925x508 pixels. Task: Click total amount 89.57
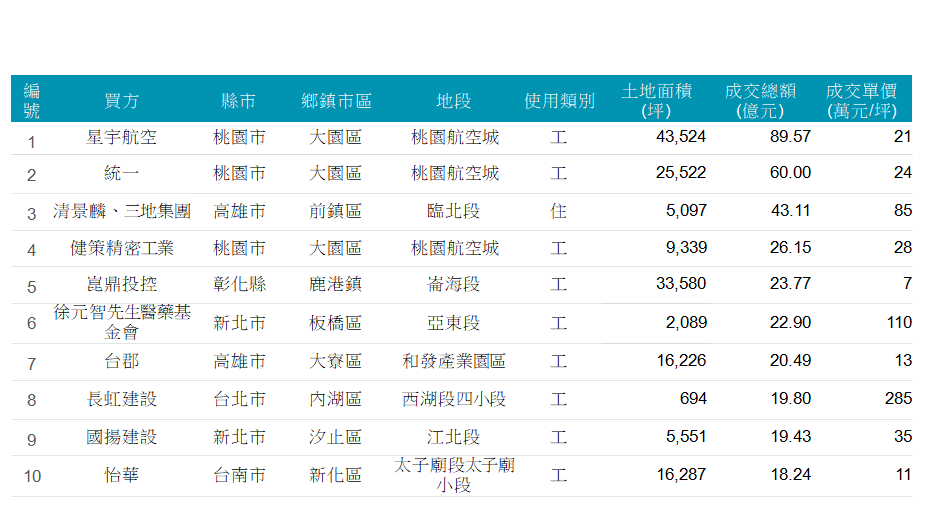(x=790, y=137)
